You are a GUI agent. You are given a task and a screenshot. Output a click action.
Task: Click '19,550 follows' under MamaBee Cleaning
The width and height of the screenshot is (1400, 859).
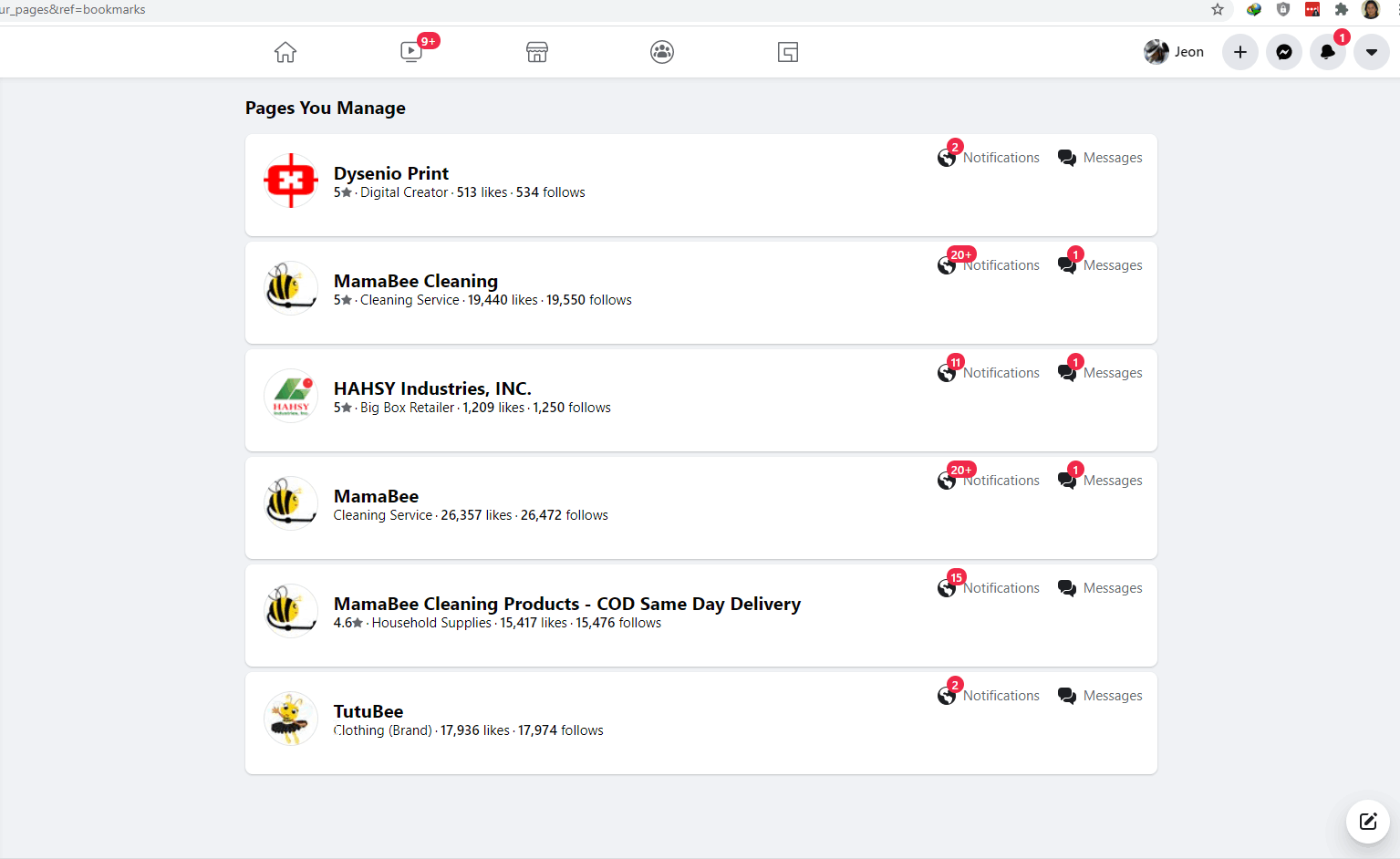tap(589, 300)
